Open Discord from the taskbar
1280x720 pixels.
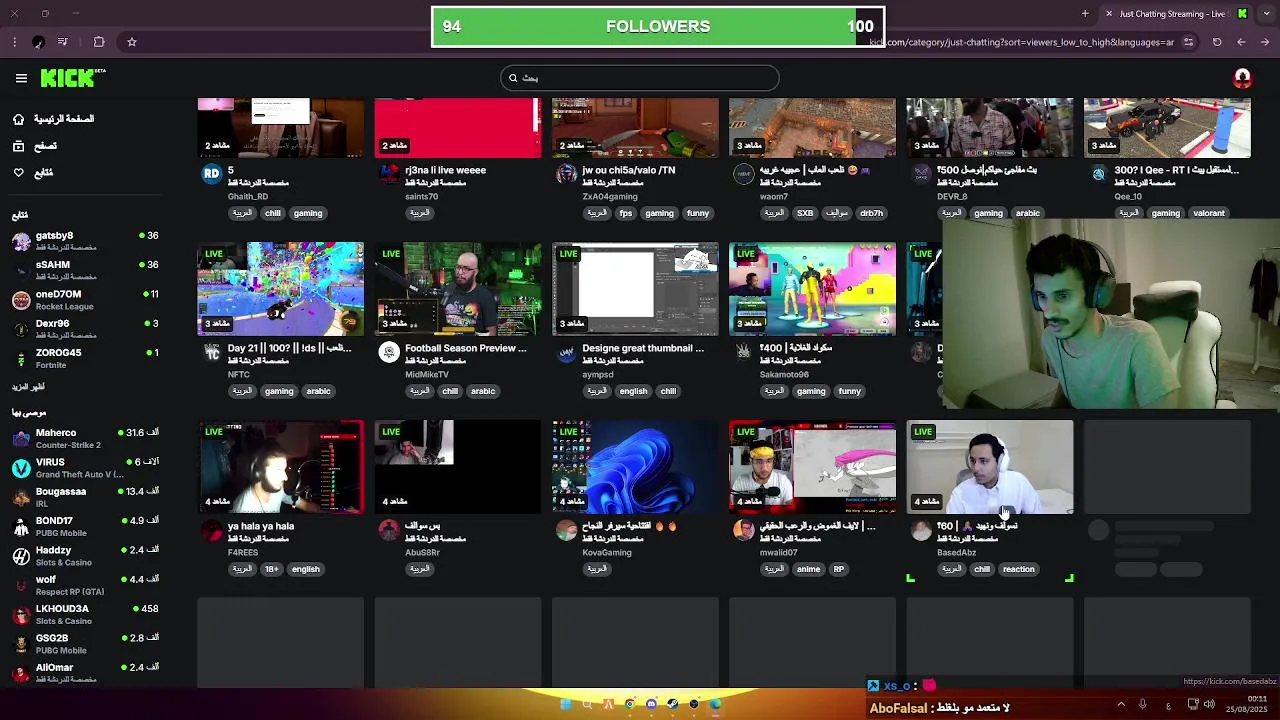click(651, 704)
